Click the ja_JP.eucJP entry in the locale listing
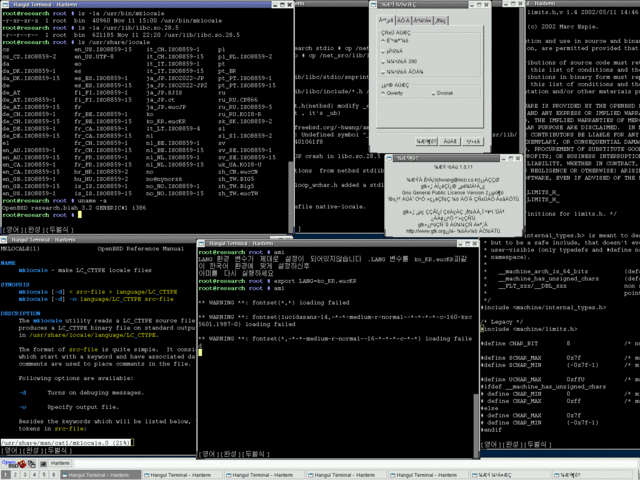This screenshot has height=480, width=640. (x=166, y=107)
